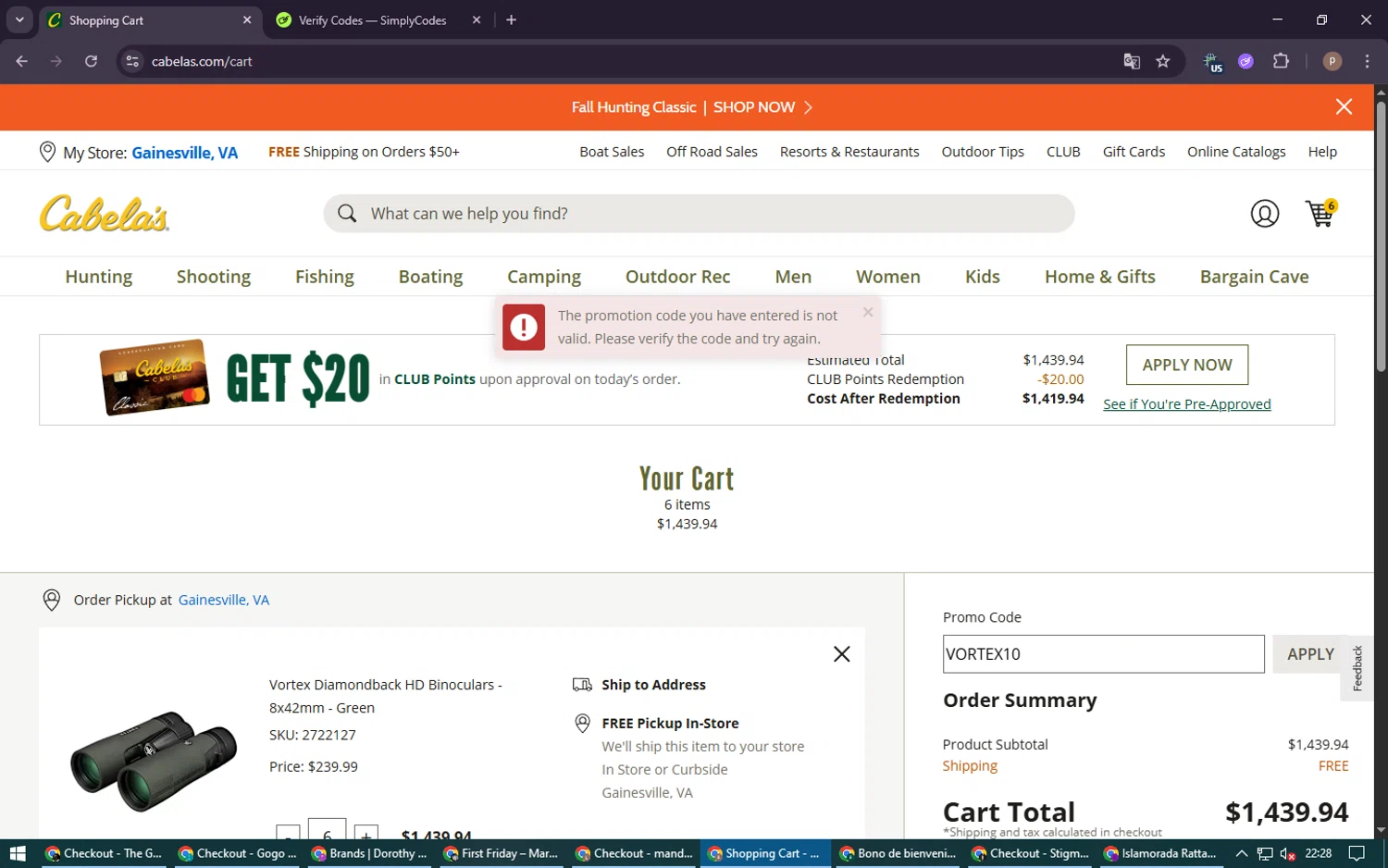The width and height of the screenshot is (1388, 868).
Task: Open the Vortex Diamondback HD Binoculars product link
Action: (x=385, y=696)
